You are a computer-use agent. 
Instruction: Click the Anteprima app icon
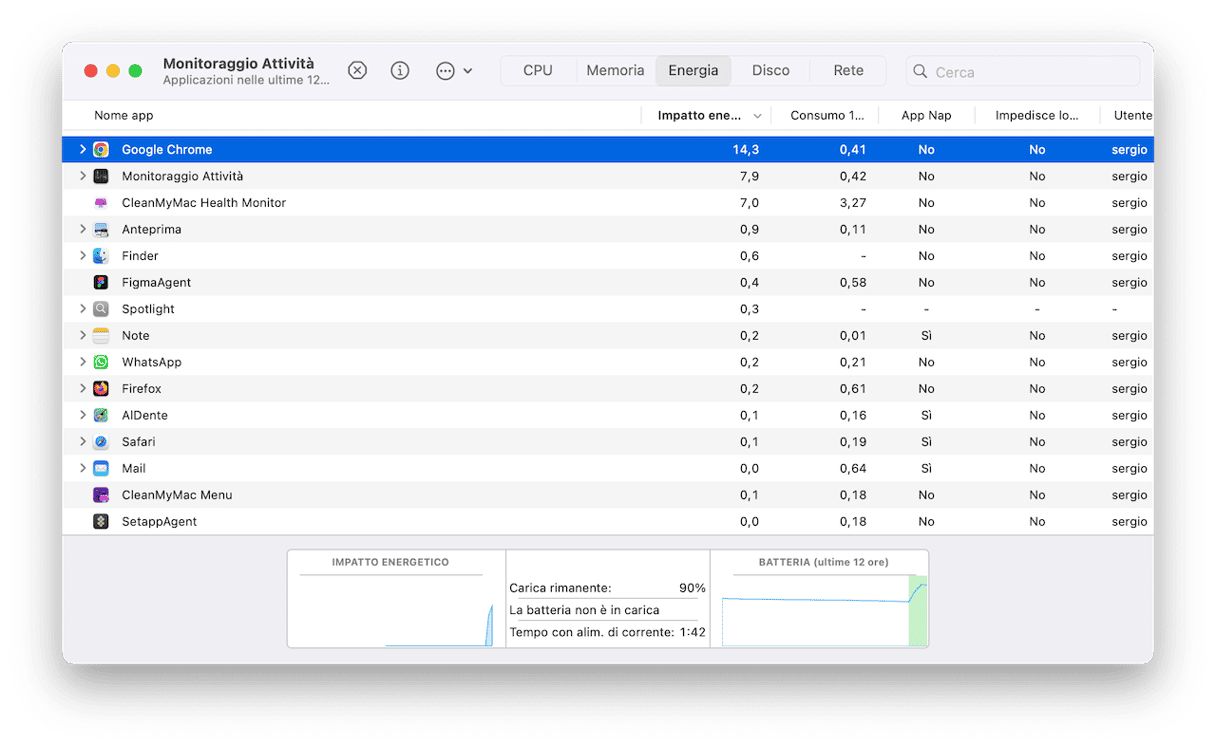pos(101,229)
